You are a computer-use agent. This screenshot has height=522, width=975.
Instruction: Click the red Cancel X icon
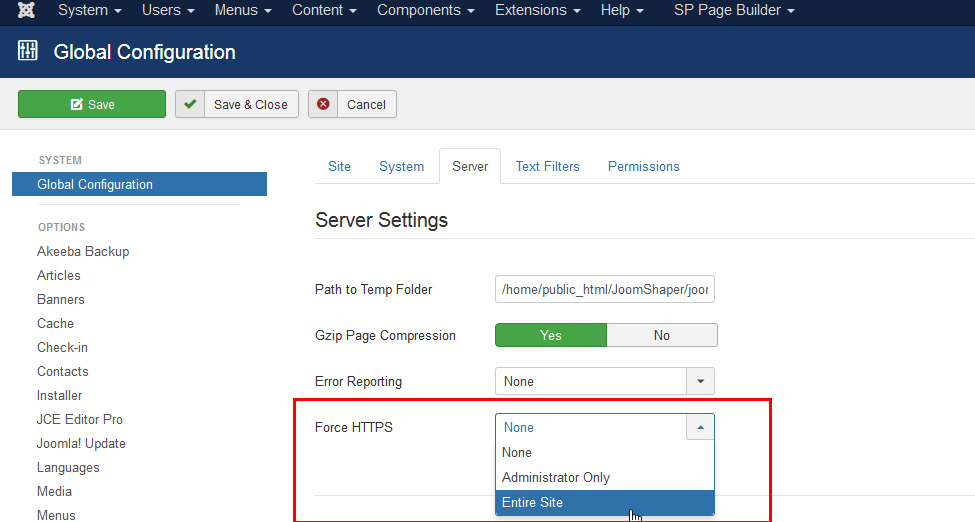point(323,104)
